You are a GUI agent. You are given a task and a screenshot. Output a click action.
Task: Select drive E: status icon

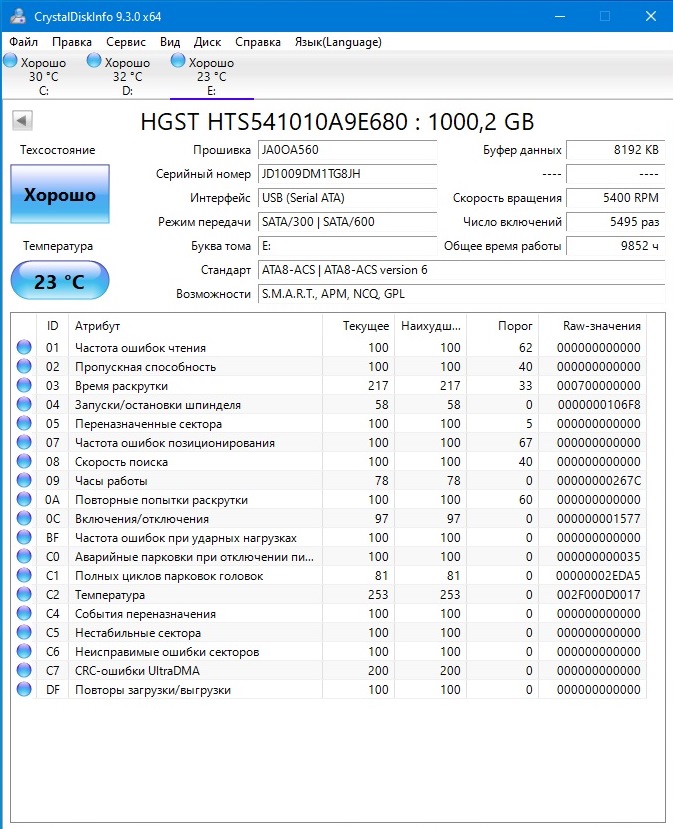[x=179, y=62]
